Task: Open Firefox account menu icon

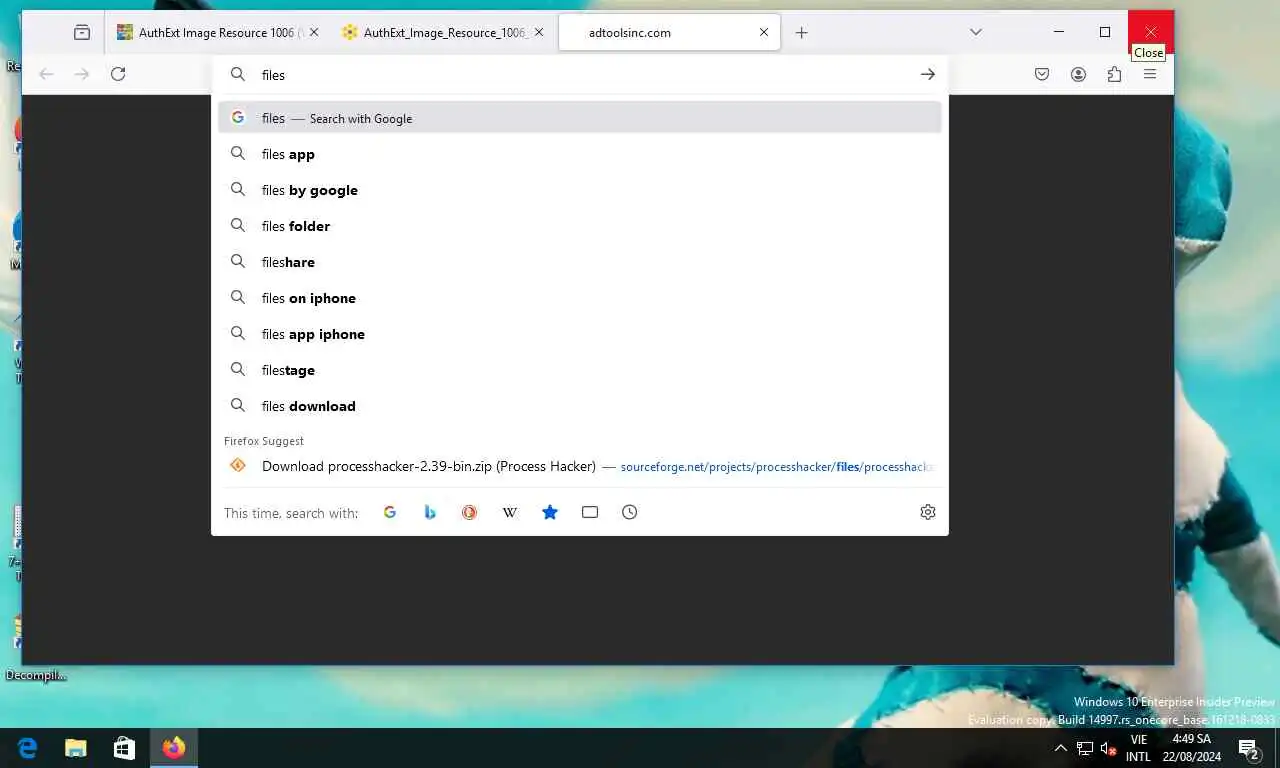Action: (1078, 74)
